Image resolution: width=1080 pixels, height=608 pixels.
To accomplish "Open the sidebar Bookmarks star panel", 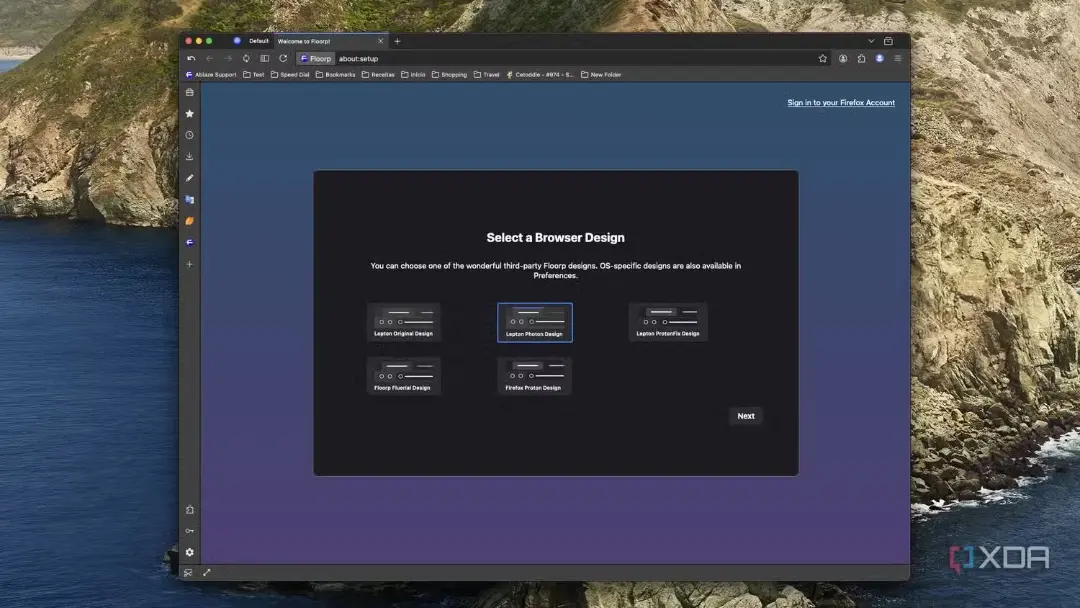I will point(189,114).
